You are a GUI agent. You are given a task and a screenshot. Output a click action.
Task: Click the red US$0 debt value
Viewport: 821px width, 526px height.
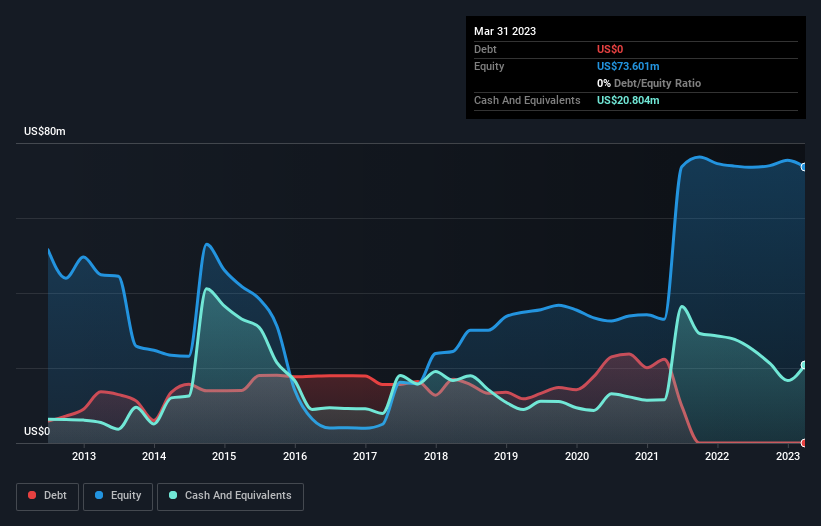coord(610,49)
